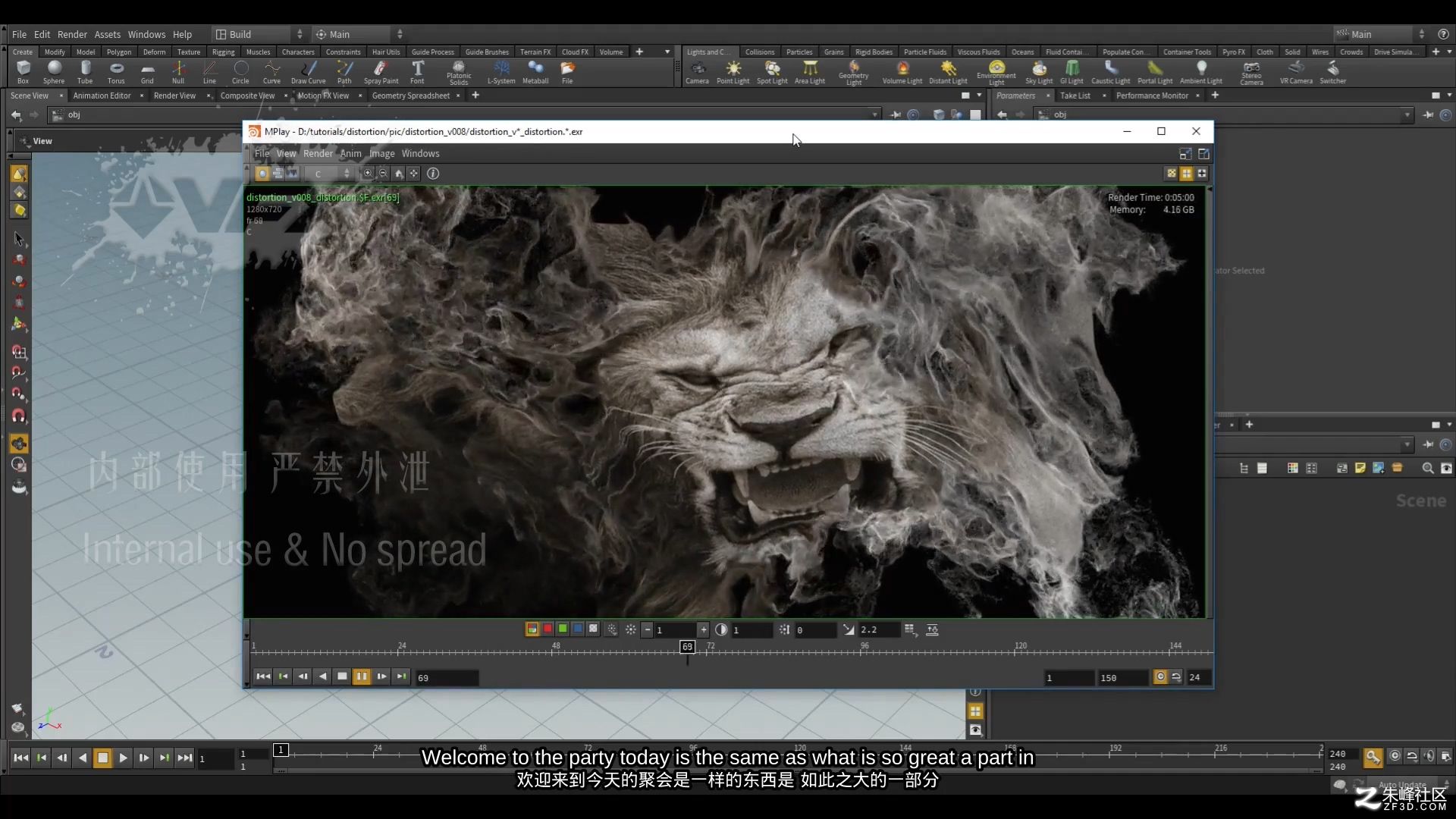Switch to the Geometry Spreadsheet tab
This screenshot has width=1456, height=819.
click(x=411, y=96)
